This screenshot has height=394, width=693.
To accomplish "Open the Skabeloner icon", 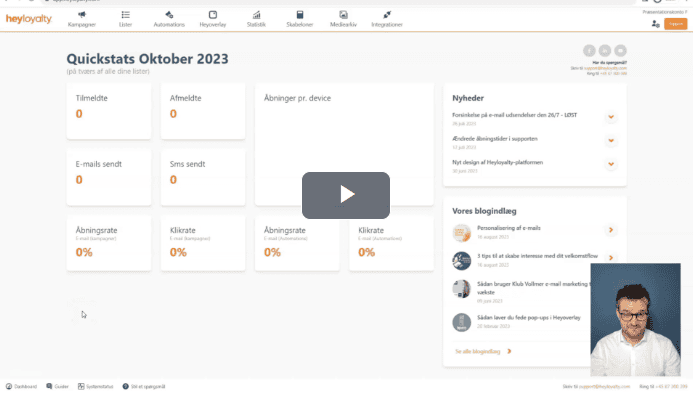I will pos(300,15).
